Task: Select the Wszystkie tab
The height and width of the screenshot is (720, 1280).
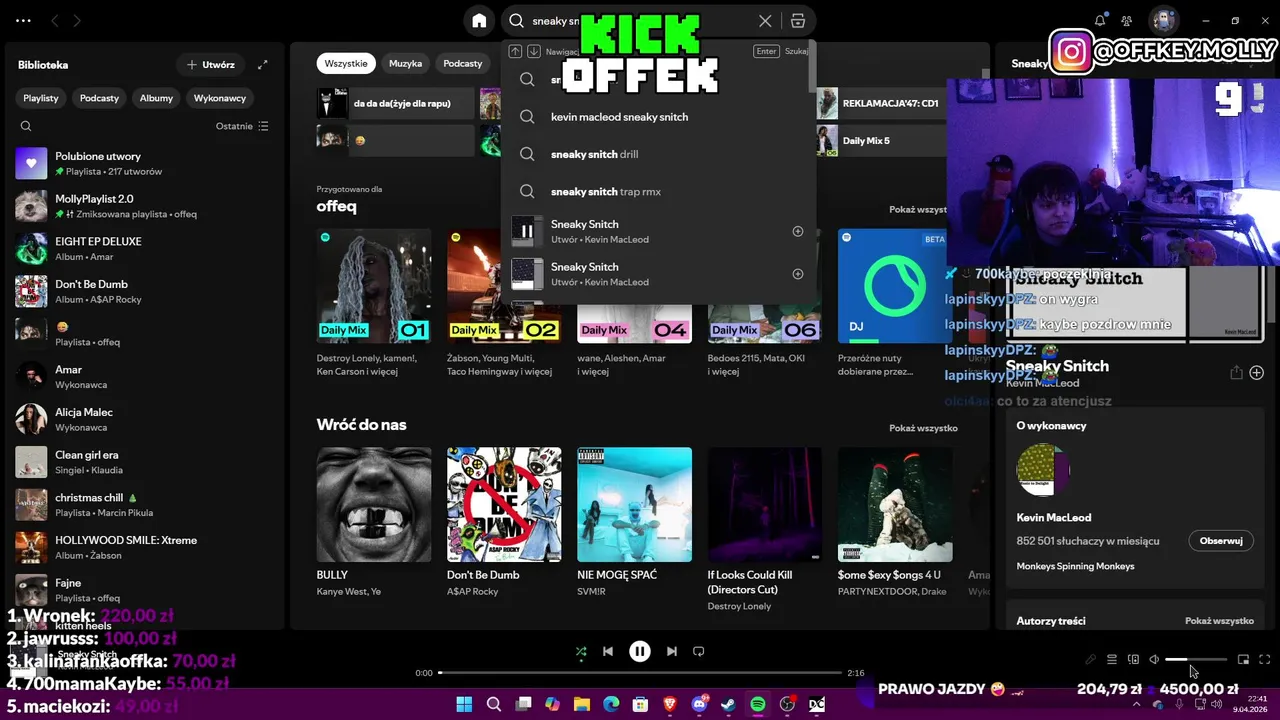Action: 346,63
